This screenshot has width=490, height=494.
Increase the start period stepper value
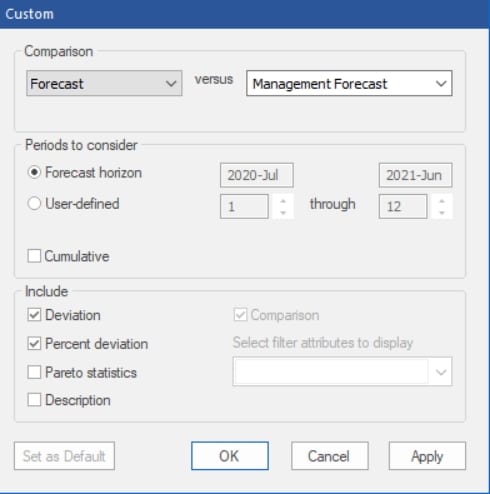tap(283, 201)
